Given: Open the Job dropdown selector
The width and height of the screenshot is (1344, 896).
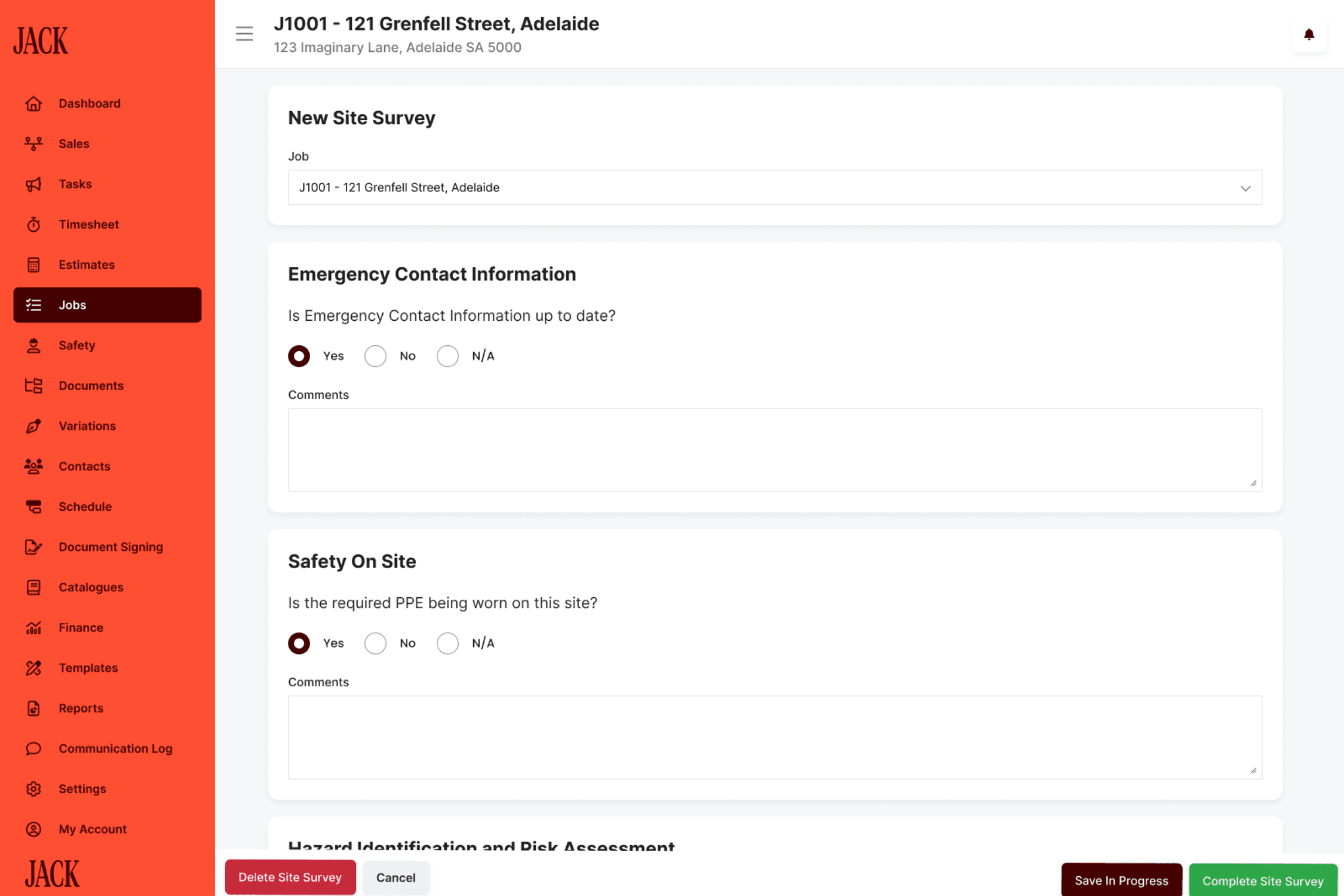Looking at the screenshot, I should 774,188.
